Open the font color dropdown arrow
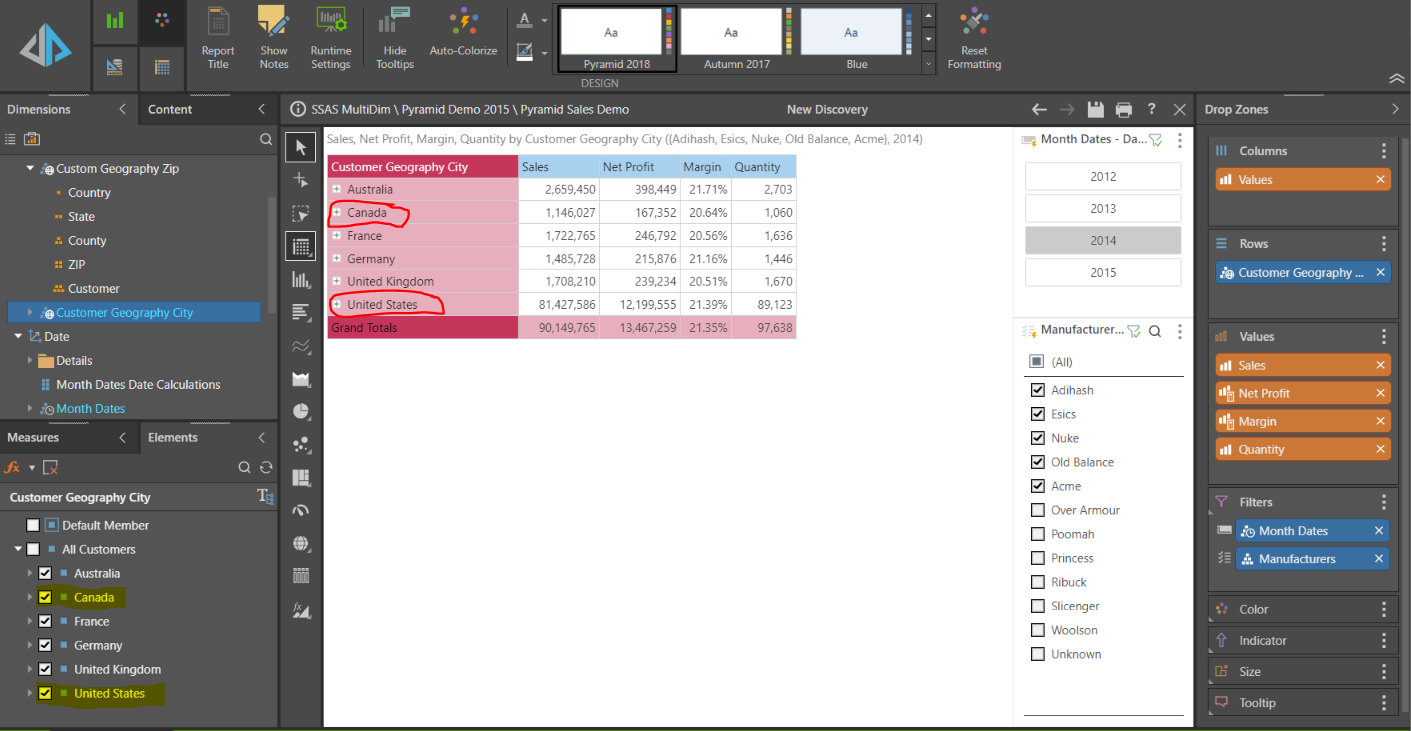This screenshot has height=731, width=1411. point(544,20)
